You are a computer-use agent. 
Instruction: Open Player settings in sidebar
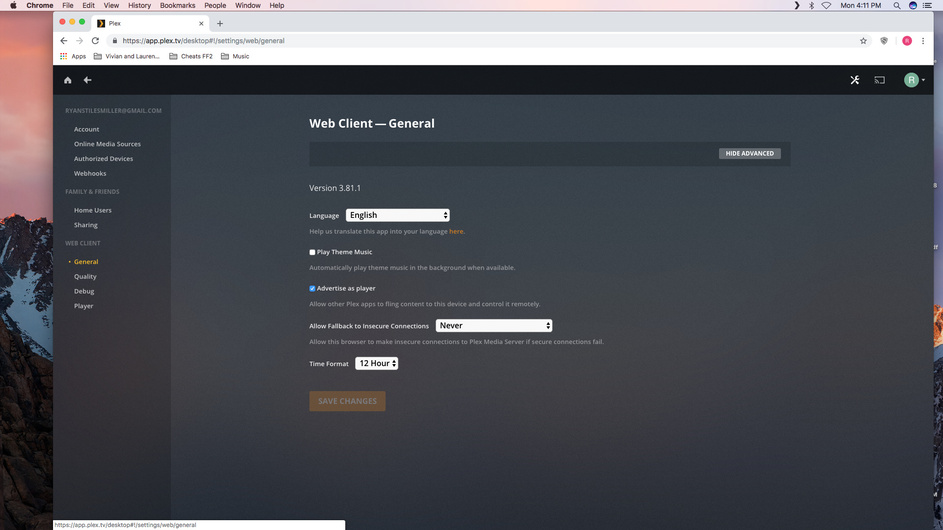[84, 306]
